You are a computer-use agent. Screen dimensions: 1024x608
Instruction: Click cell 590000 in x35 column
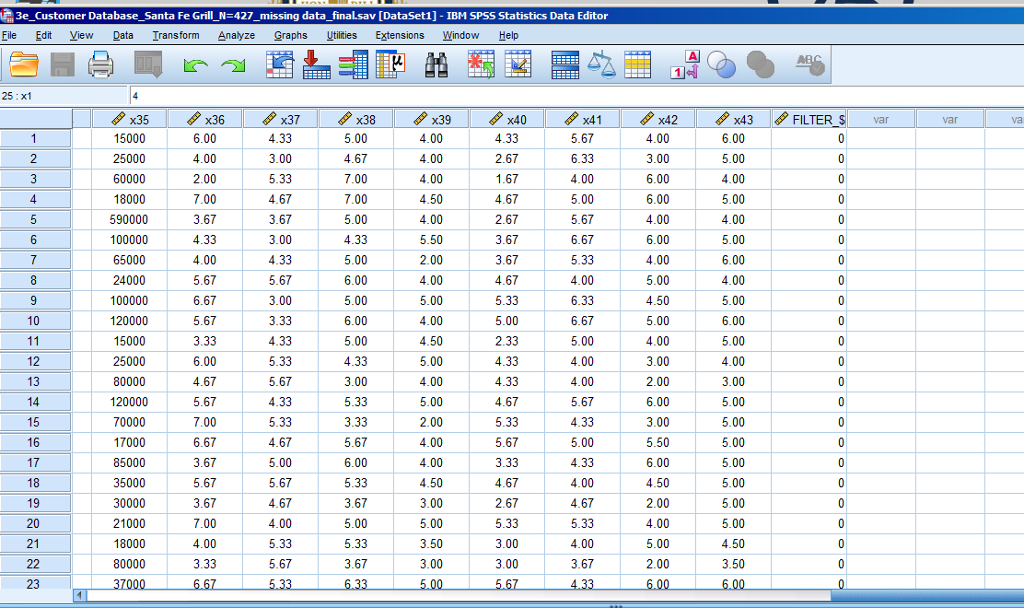tap(129, 219)
